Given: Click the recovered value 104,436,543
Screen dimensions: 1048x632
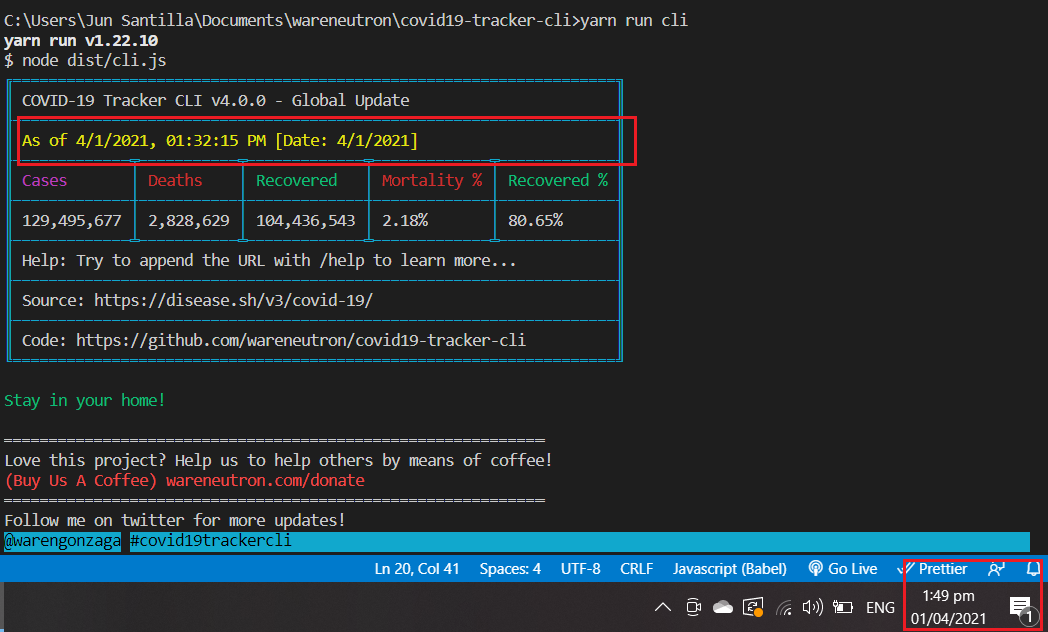Looking at the screenshot, I should tap(305, 220).
